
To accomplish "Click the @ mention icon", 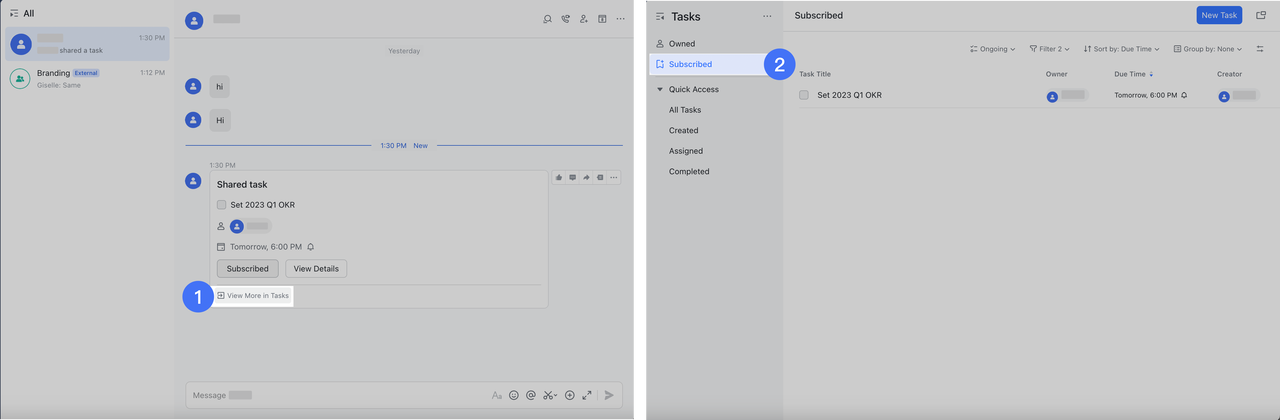I will coord(531,395).
